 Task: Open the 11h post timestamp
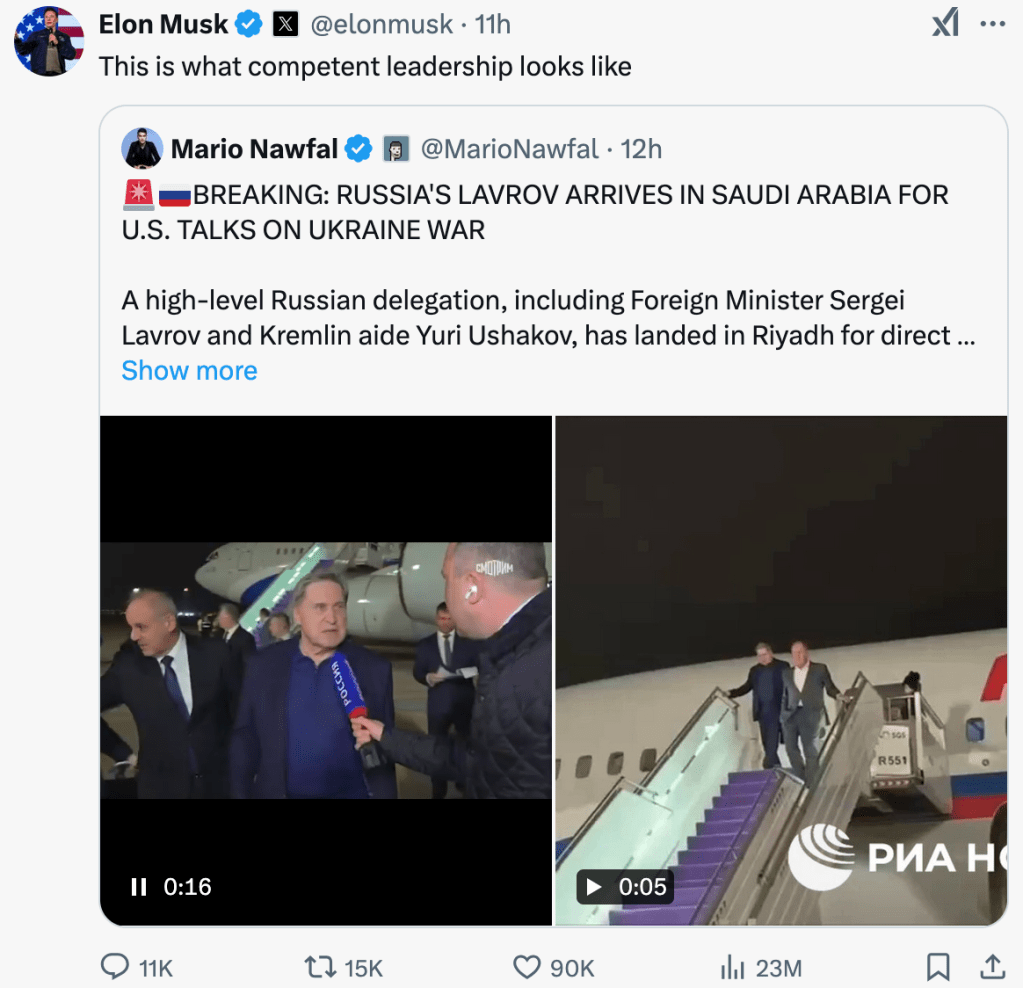(493, 24)
